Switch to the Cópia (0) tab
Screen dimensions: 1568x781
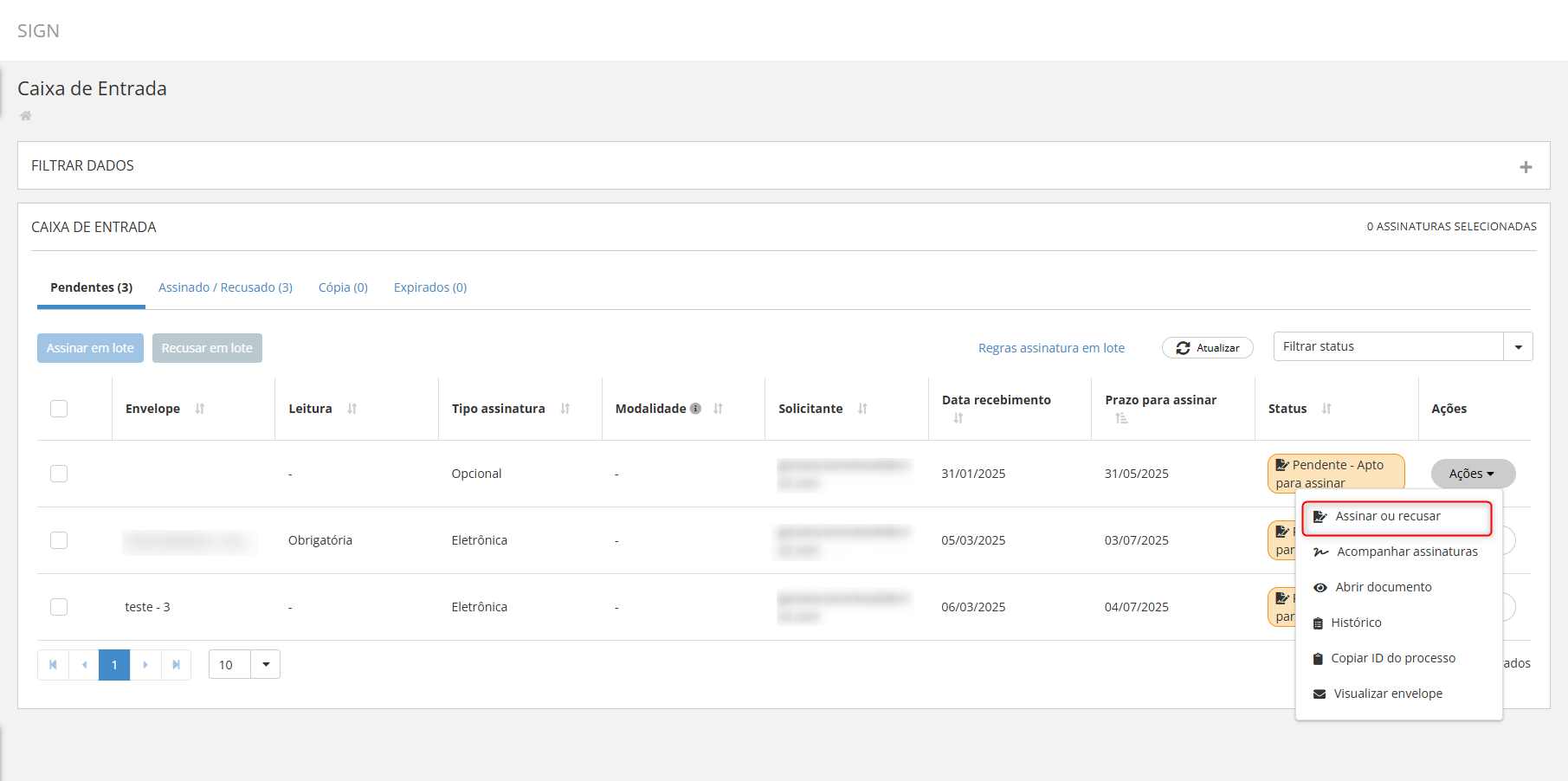click(343, 287)
